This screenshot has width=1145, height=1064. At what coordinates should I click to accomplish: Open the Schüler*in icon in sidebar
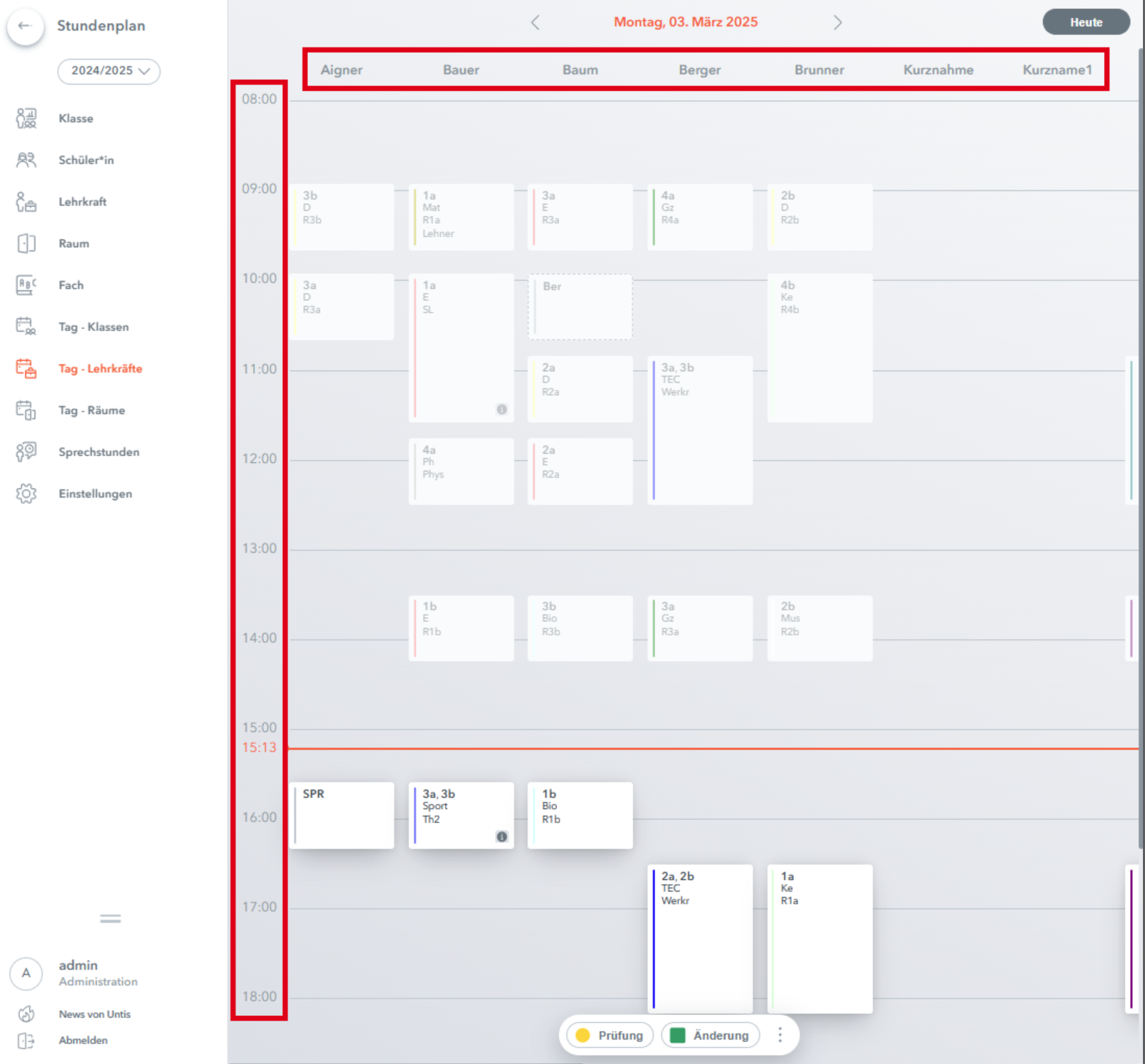point(26,160)
